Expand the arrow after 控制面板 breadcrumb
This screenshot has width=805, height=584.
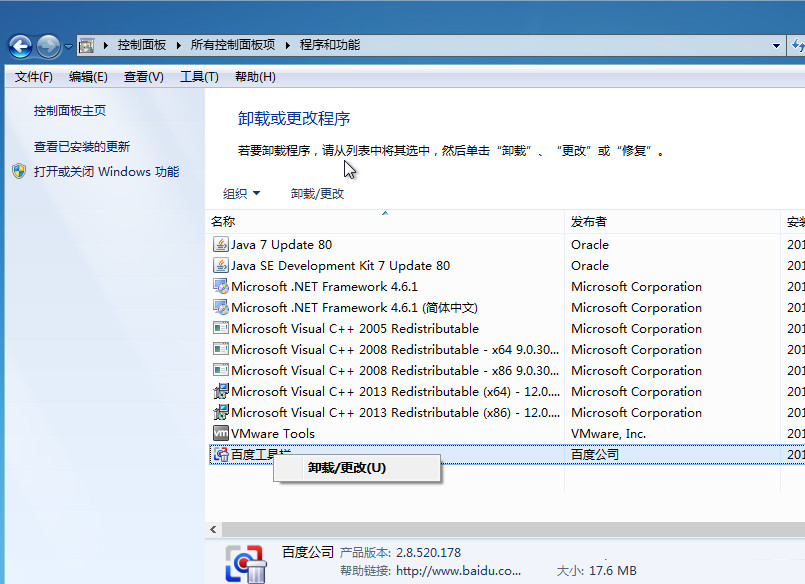[x=178, y=45]
